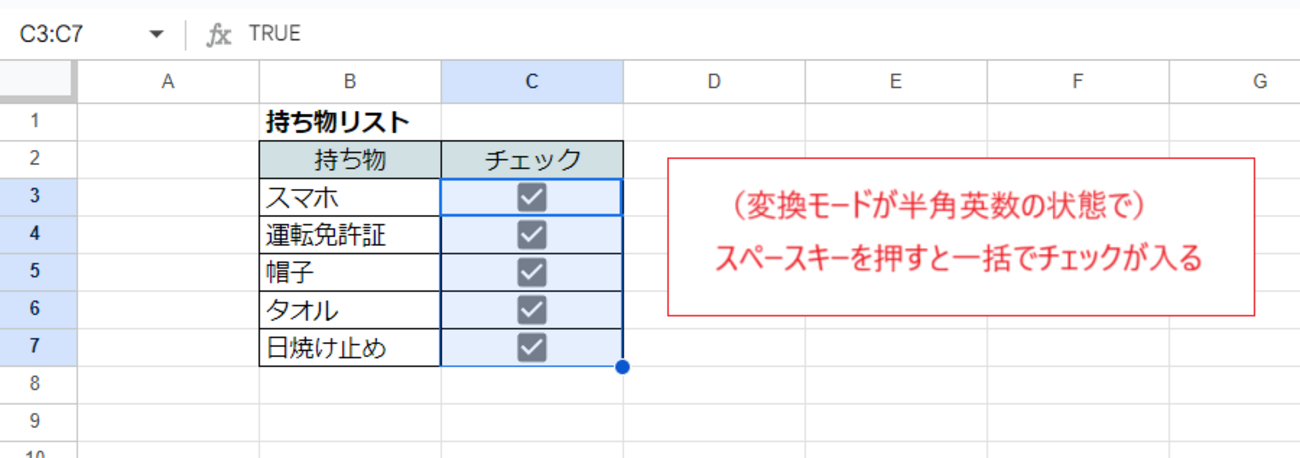Image resolution: width=1300 pixels, height=458 pixels.
Task: Select column B header
Action: (349, 82)
